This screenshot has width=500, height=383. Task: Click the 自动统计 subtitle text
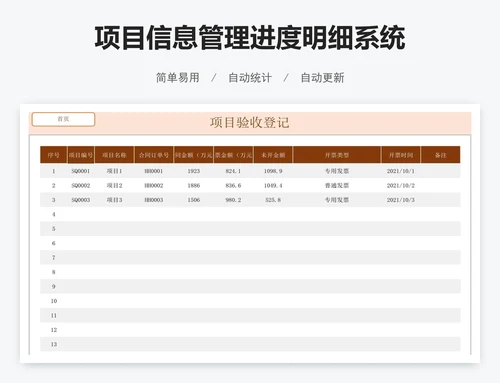tap(250, 78)
